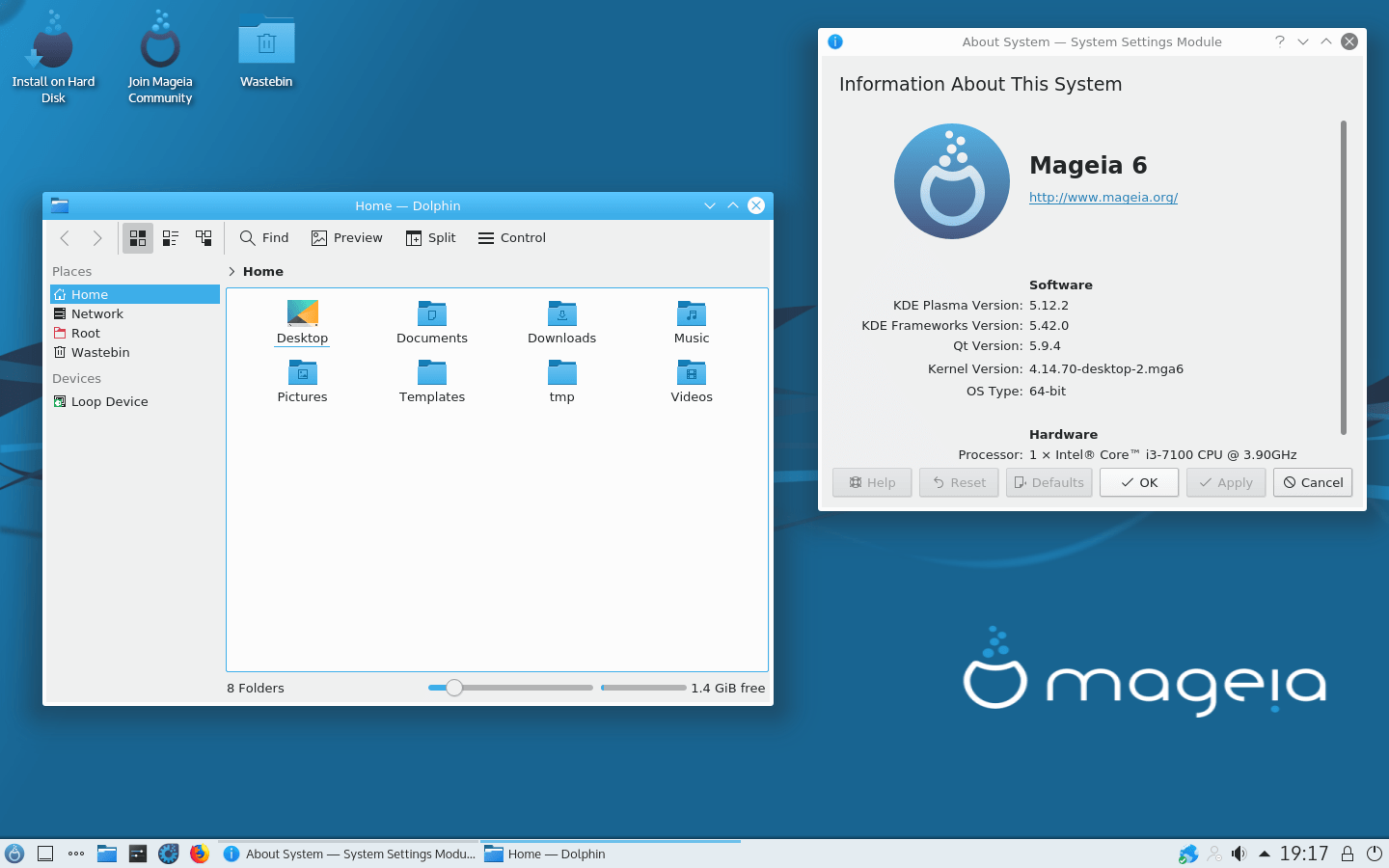The height and width of the screenshot is (868, 1389).
Task: Open the leave/power taskbar icon
Action: [x=1375, y=854]
